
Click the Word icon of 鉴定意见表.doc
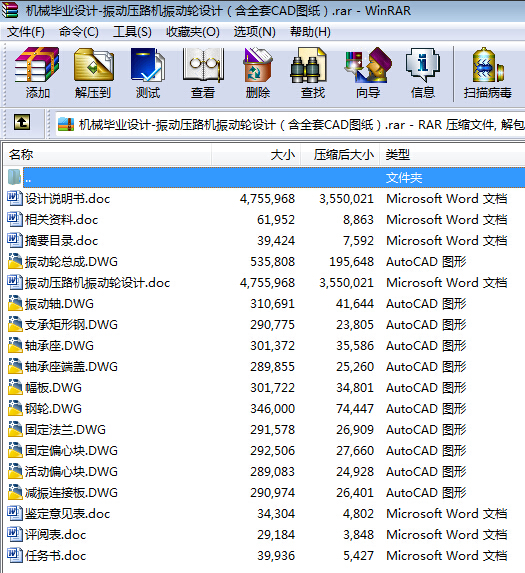tap(15, 513)
